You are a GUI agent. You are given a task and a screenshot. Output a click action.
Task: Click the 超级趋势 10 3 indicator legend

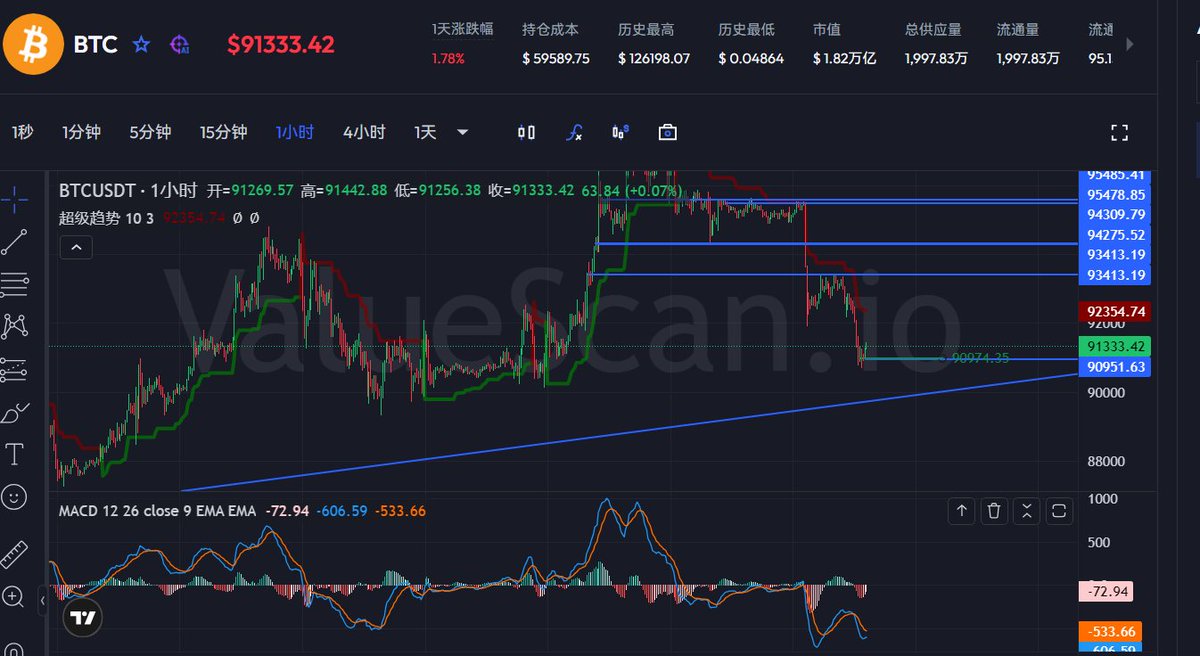tap(106, 217)
